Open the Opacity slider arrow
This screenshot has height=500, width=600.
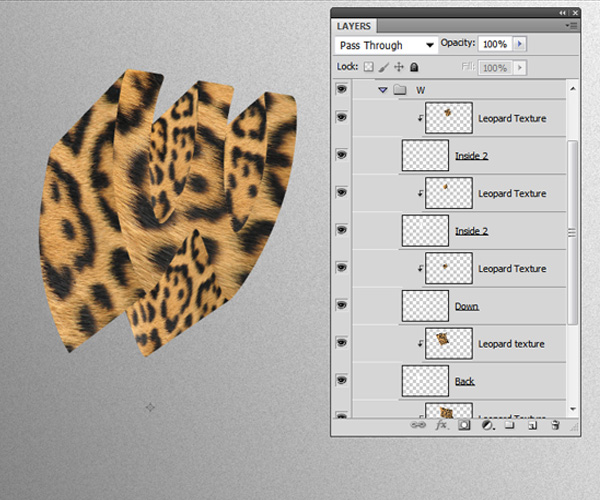520,44
